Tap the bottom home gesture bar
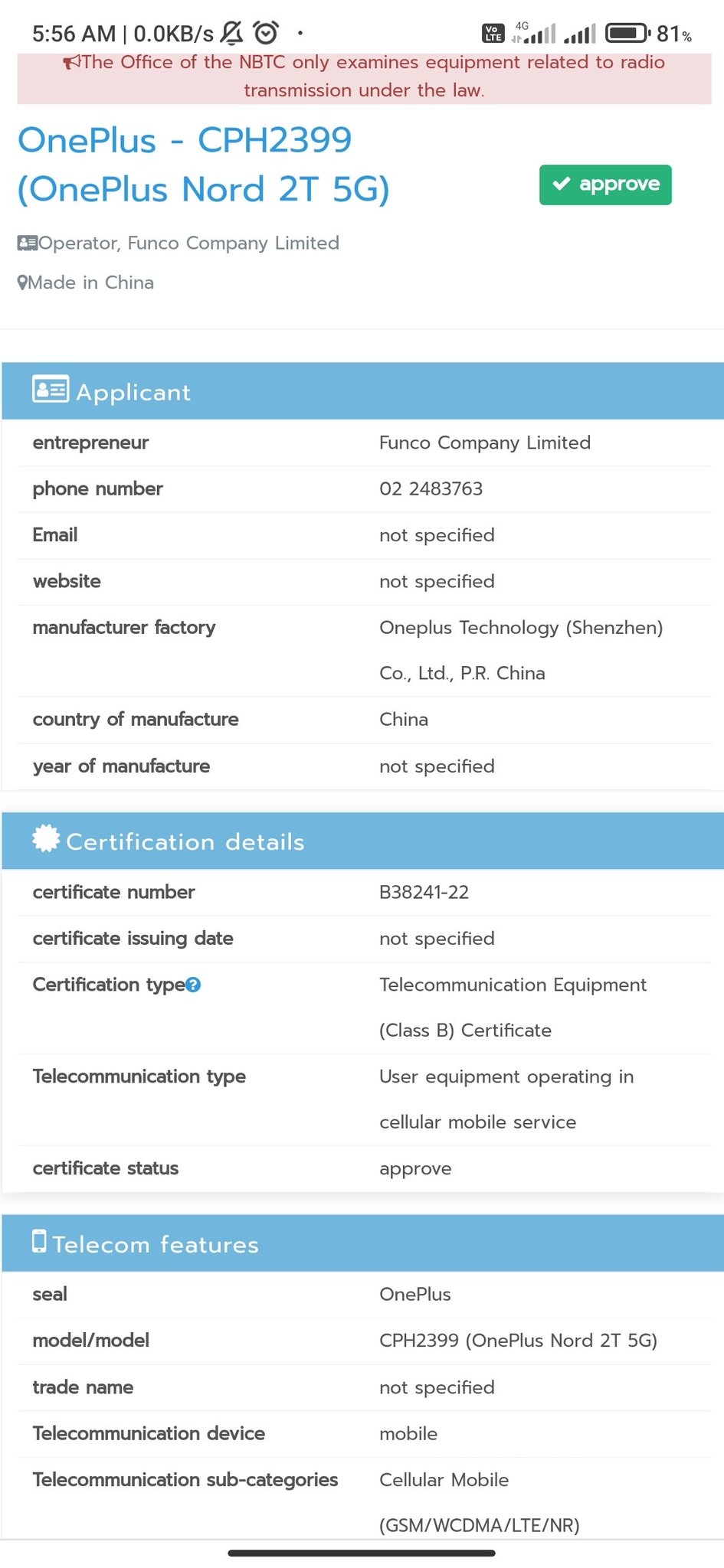Viewport: 724px width, 1568px height. tap(362, 1553)
